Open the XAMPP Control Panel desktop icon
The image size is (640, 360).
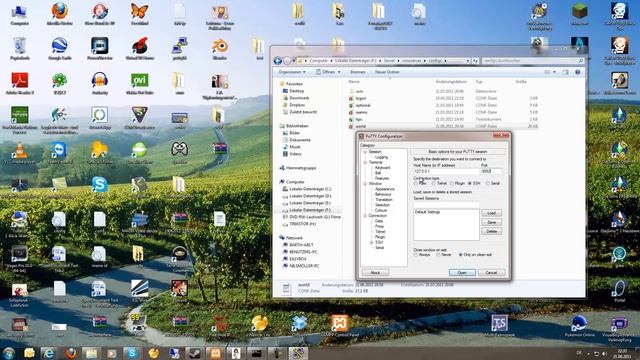tap(340, 326)
